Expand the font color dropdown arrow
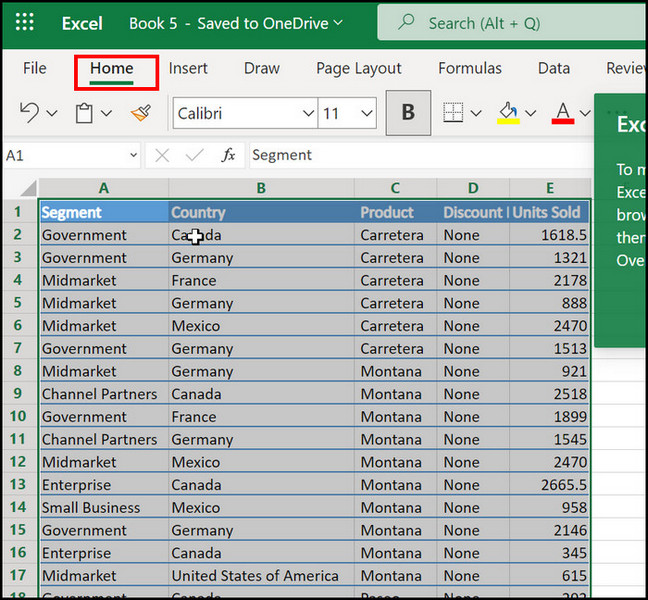648x600 pixels. click(x=585, y=113)
